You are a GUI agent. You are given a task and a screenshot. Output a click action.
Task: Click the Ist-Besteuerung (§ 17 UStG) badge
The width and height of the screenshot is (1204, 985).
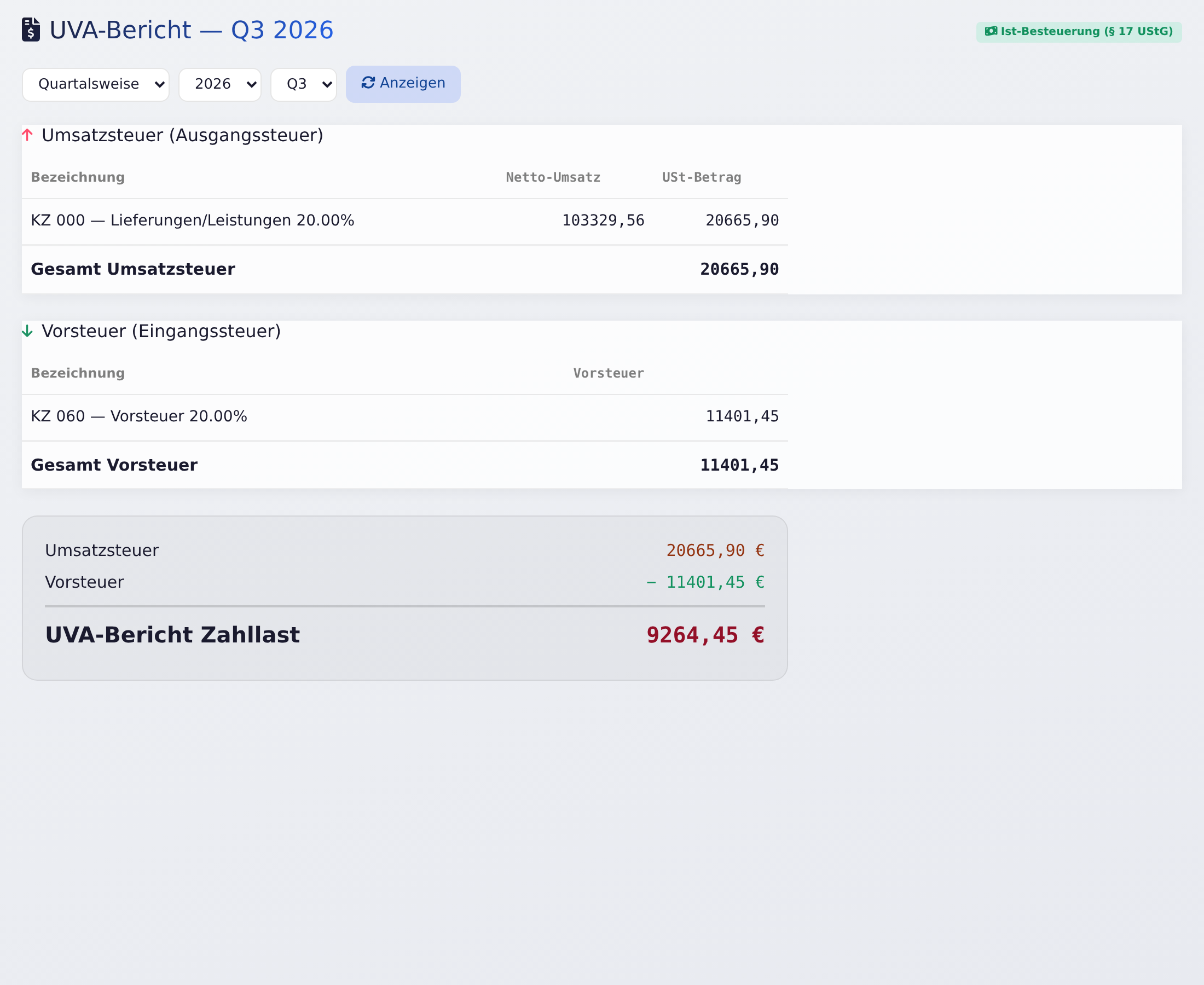[1079, 32]
